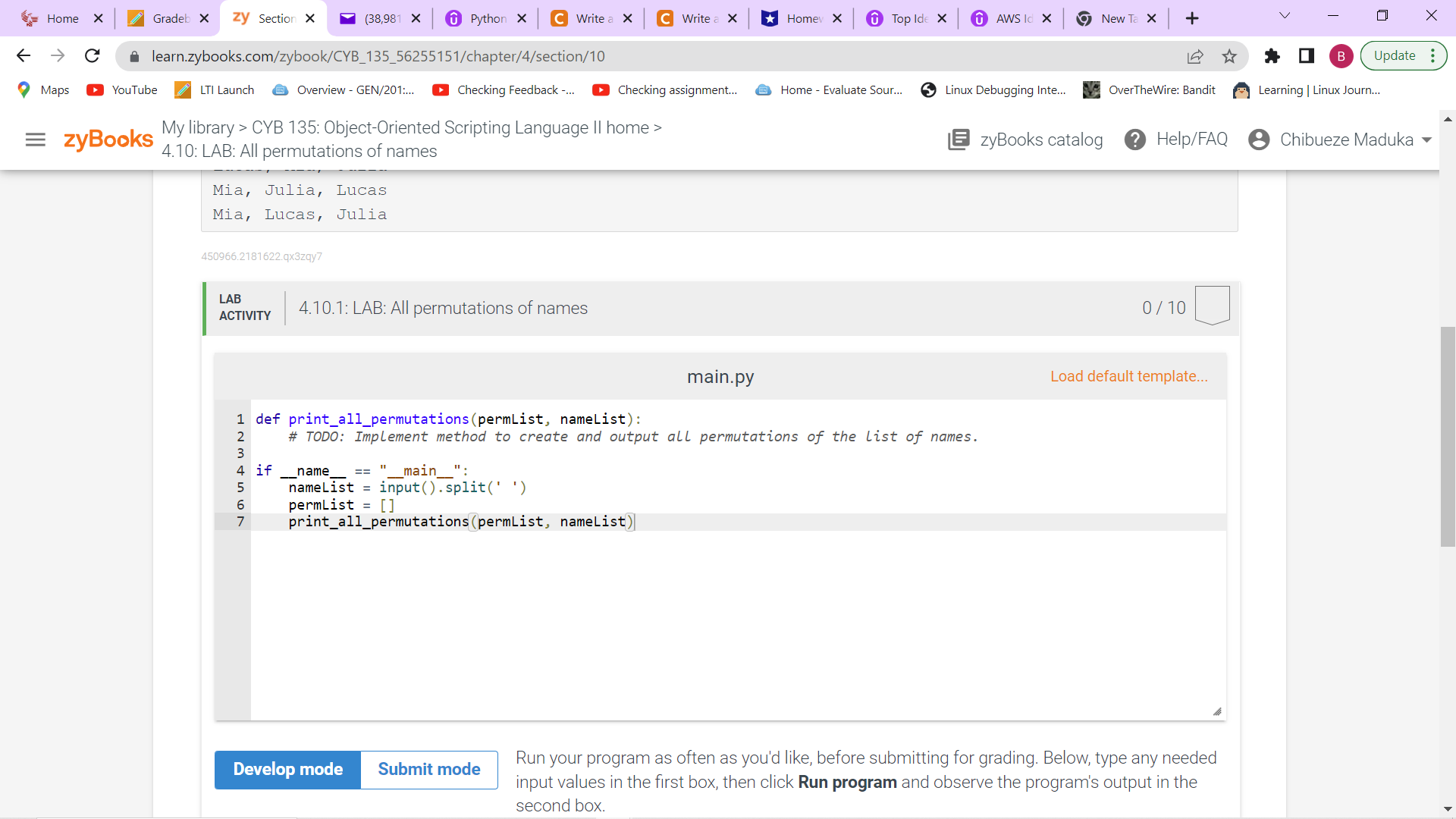The height and width of the screenshot is (819, 1456).
Task: Open the zyBooks hamburger navigation menu
Action: (x=35, y=140)
